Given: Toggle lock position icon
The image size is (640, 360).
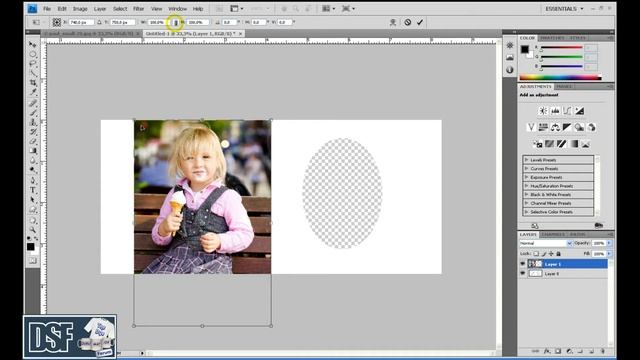Looking at the screenshot, I should 551,253.
